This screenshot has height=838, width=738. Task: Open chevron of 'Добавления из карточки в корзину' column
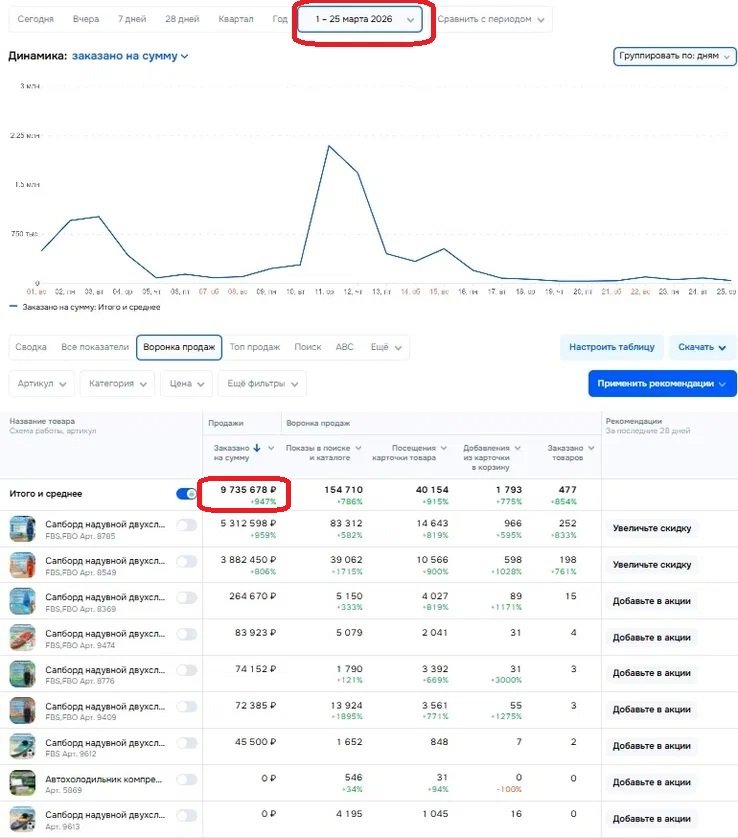(x=517, y=448)
